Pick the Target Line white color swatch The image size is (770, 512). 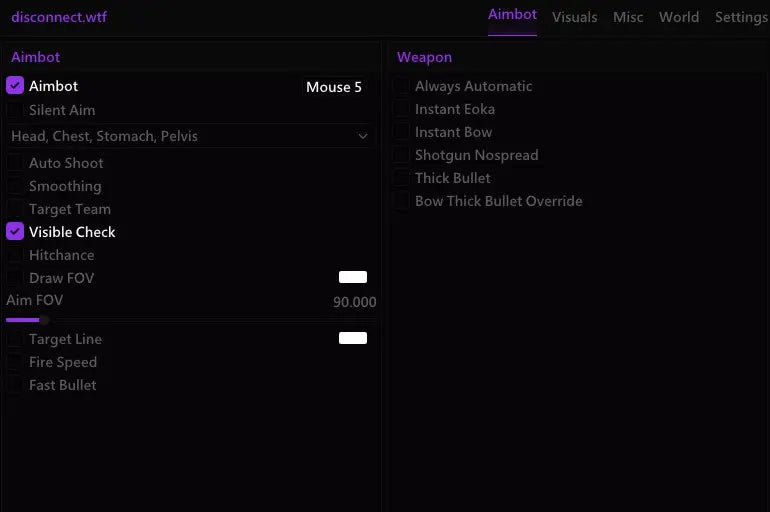tap(353, 338)
